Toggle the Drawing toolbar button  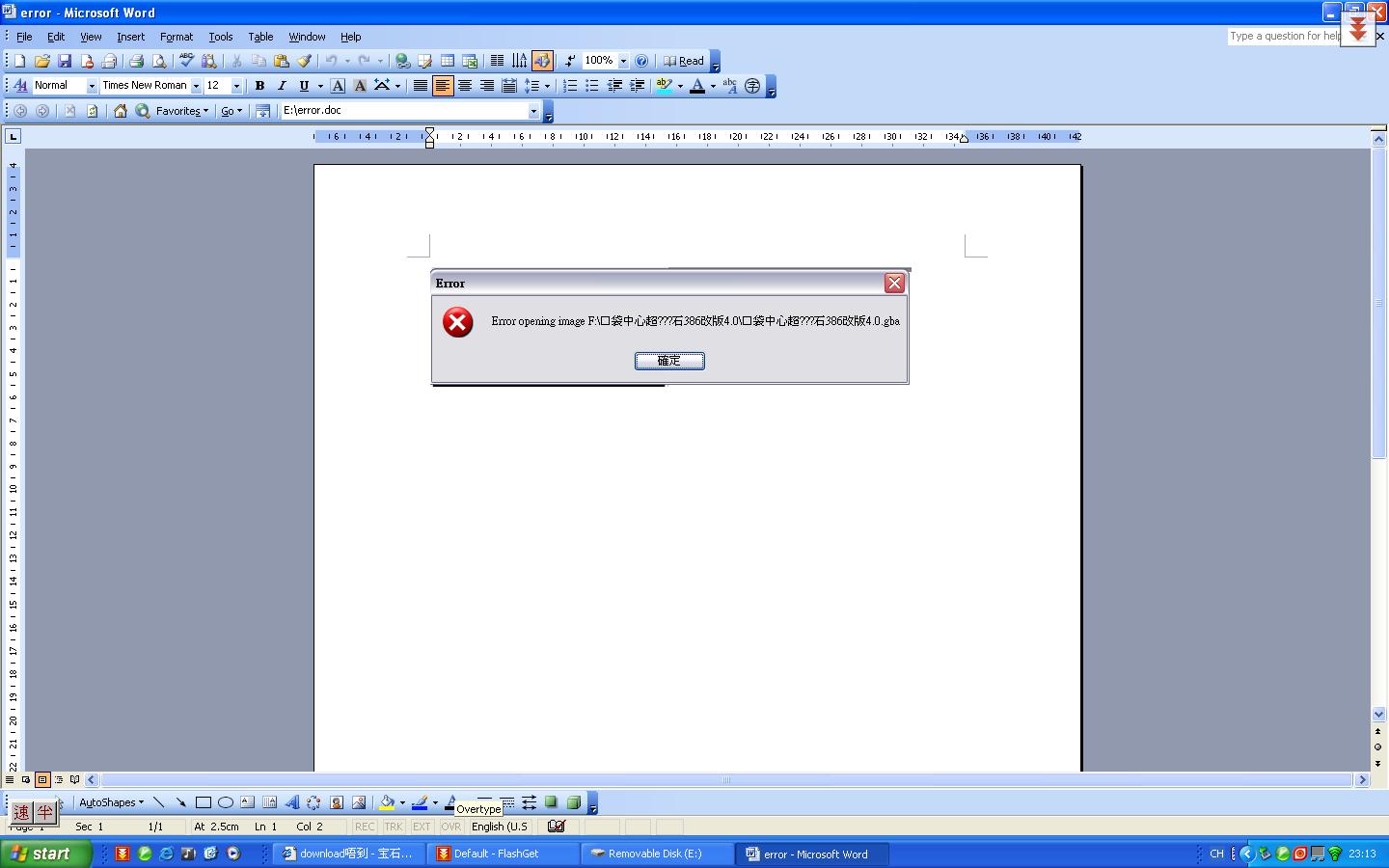[x=542, y=61]
